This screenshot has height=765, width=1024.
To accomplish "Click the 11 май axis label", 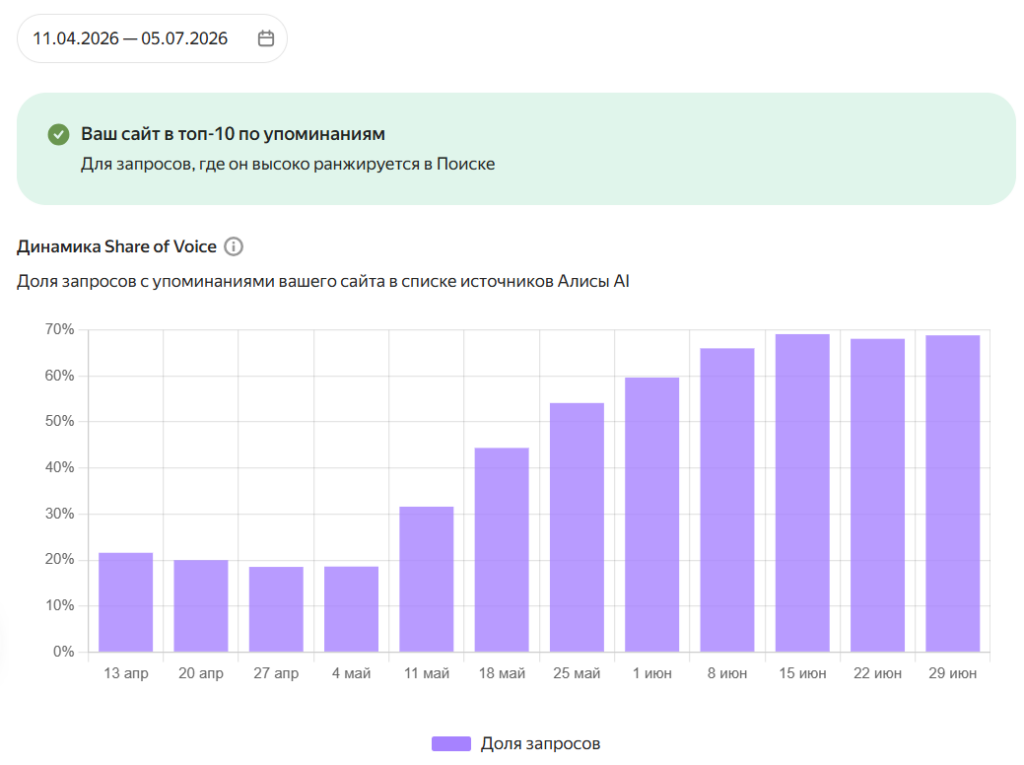I will click(426, 673).
